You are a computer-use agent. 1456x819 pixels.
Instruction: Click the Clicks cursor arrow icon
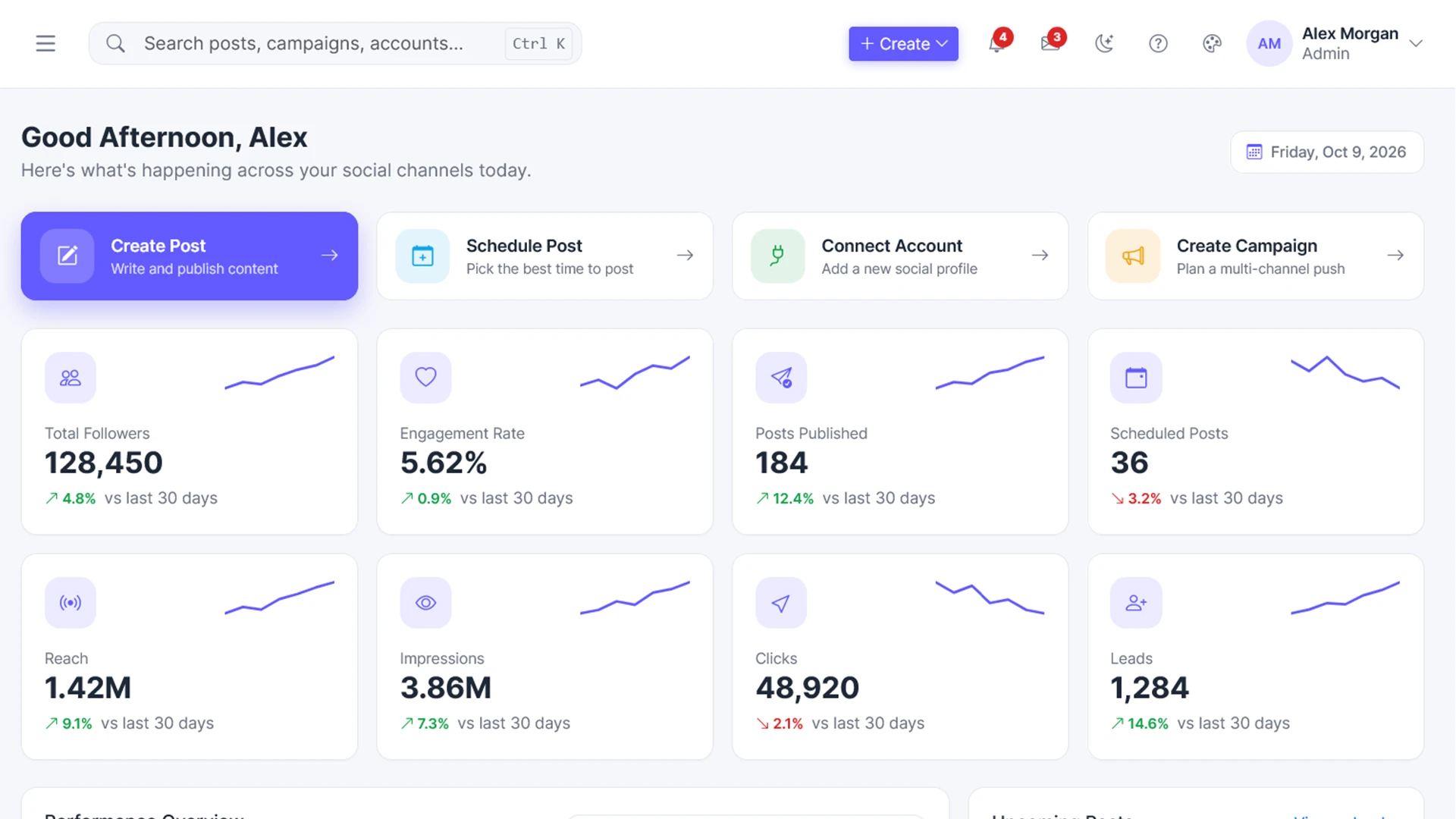tap(781, 603)
